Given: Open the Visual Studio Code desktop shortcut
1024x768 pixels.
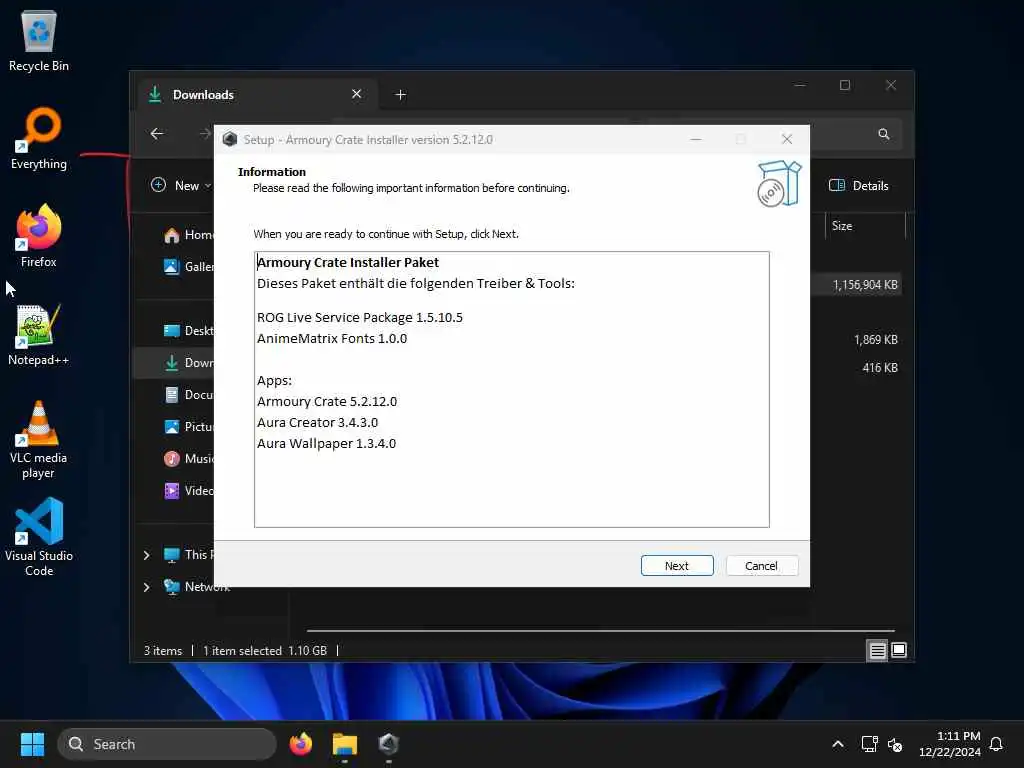Looking at the screenshot, I should (39, 537).
